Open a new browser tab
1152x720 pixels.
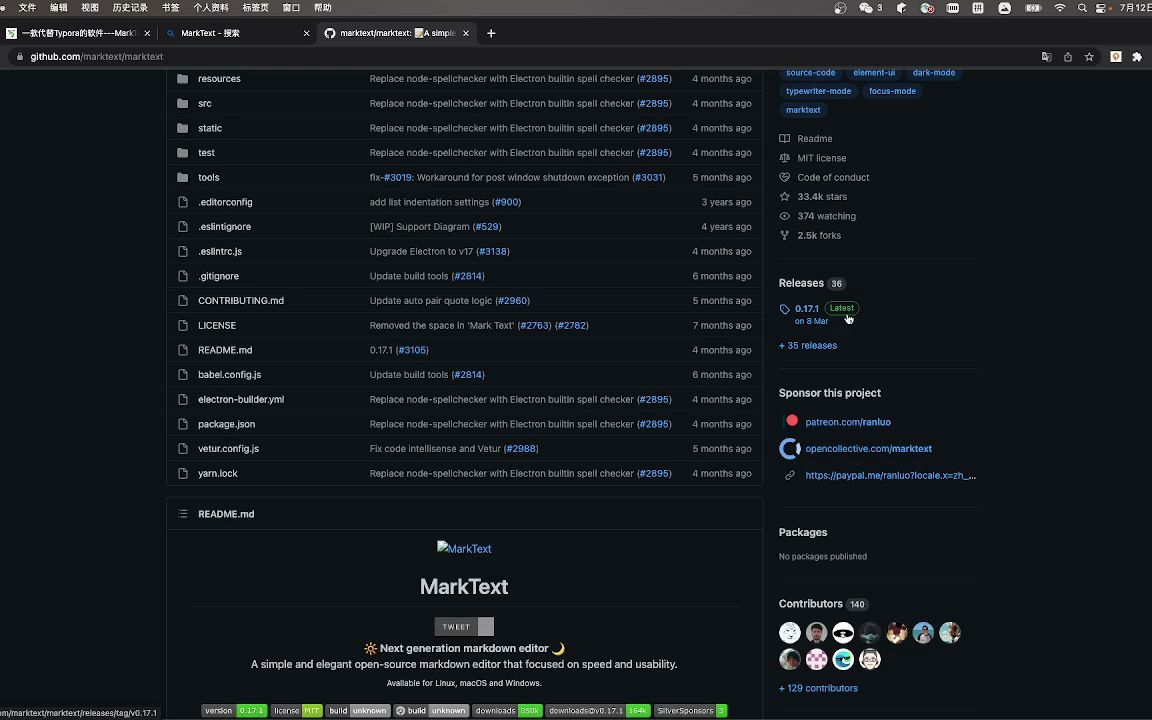coord(491,33)
